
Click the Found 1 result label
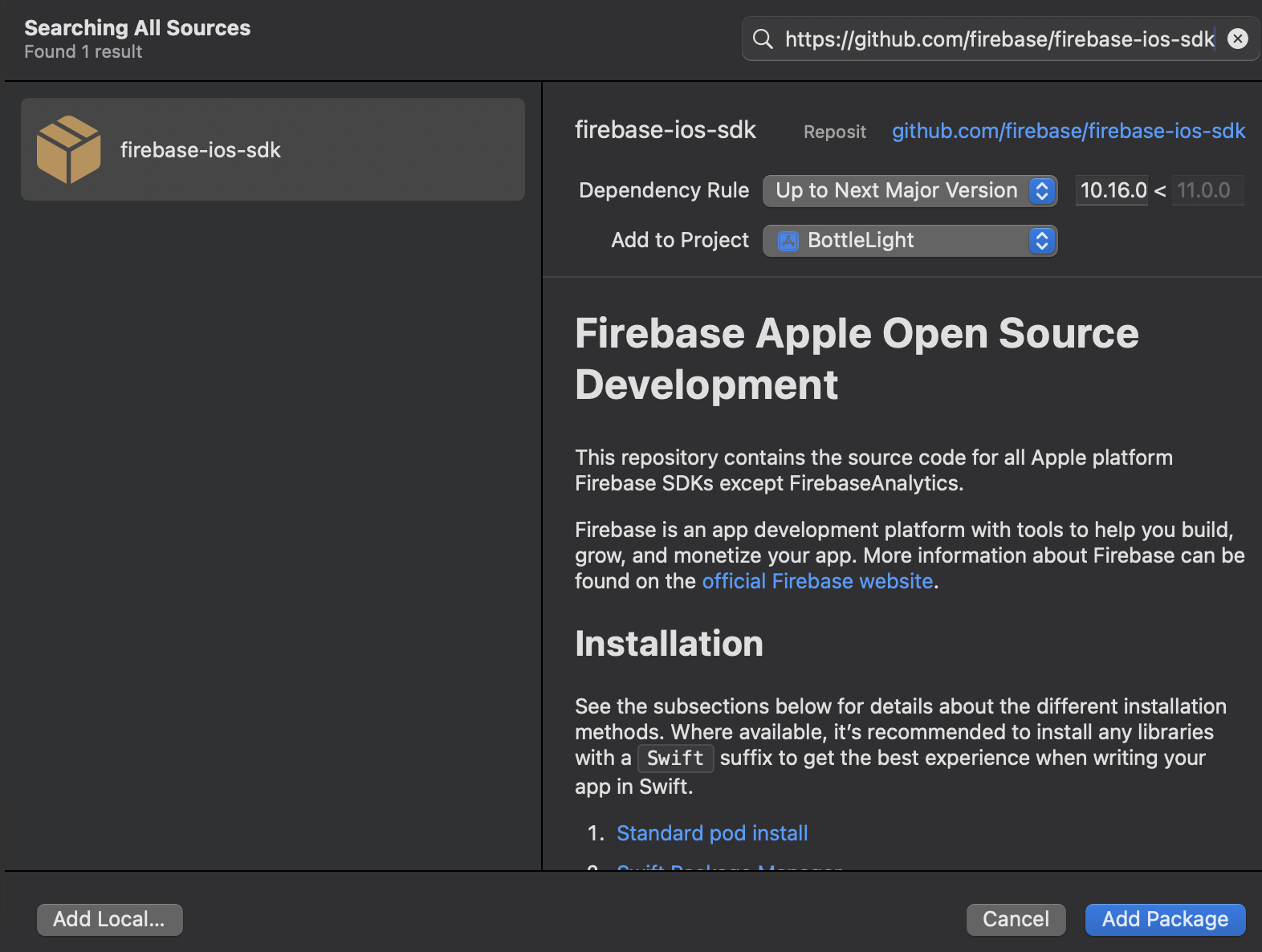[x=83, y=52]
